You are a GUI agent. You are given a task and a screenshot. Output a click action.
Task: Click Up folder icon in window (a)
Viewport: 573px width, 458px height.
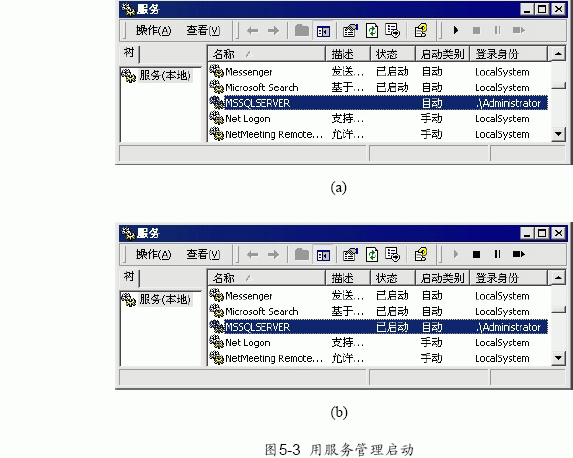pos(302,30)
